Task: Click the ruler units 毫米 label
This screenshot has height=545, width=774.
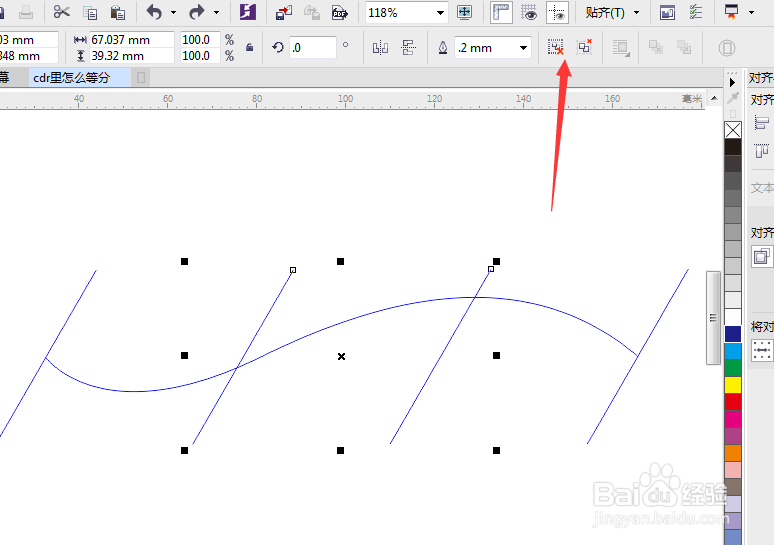Action: [692, 99]
